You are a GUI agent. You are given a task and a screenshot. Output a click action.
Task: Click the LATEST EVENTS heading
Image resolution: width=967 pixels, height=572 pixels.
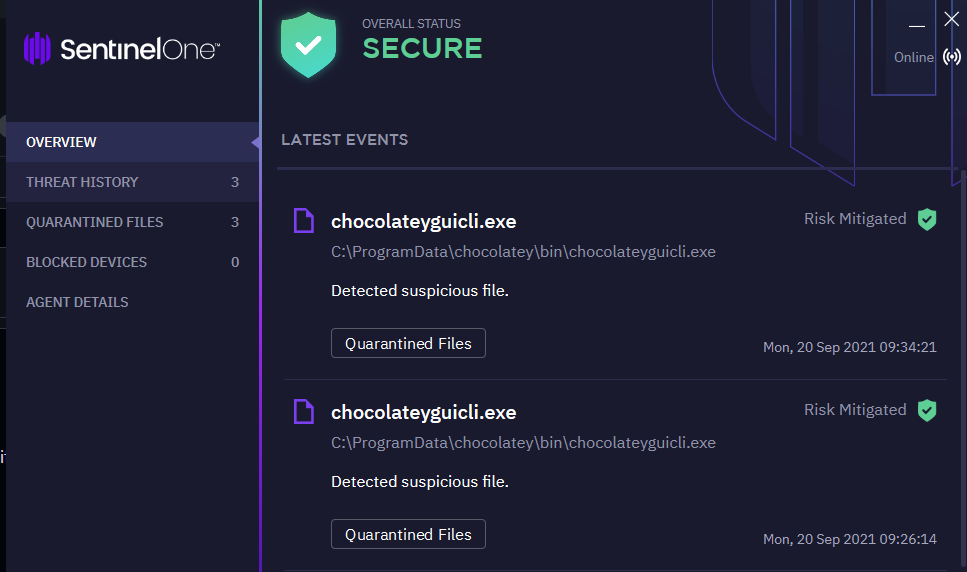[345, 140]
